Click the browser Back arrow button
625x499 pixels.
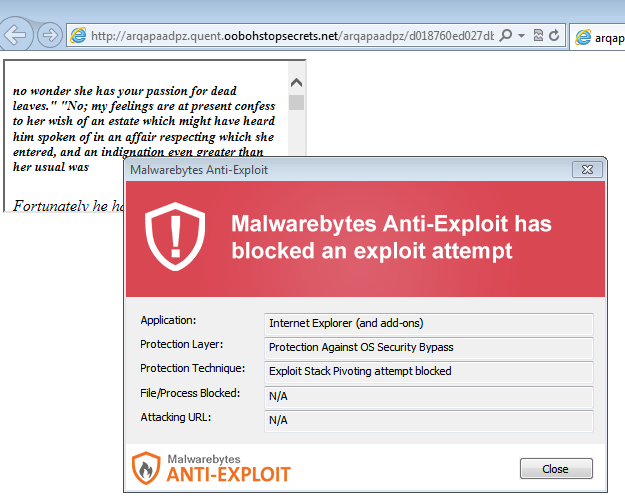(x=16, y=35)
